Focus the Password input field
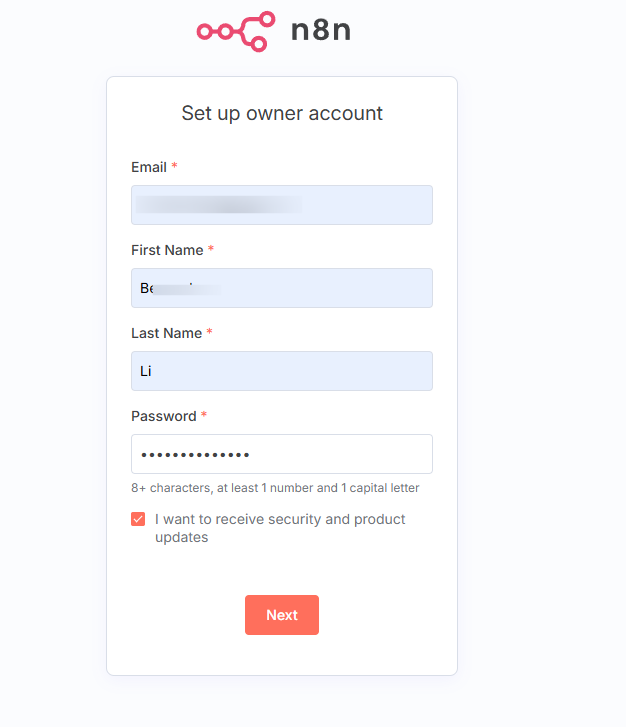This screenshot has width=626, height=727. point(282,454)
